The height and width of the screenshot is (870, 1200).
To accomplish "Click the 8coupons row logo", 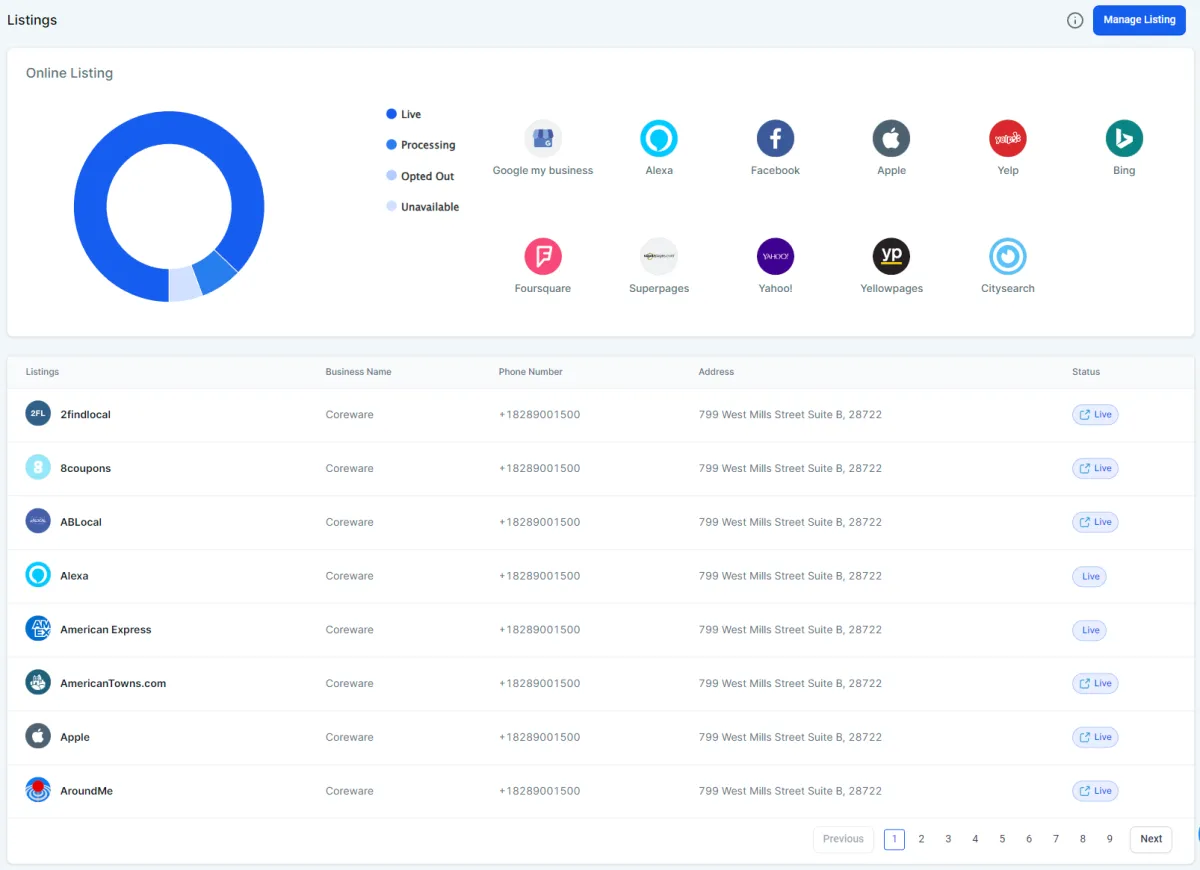I will pos(38,468).
